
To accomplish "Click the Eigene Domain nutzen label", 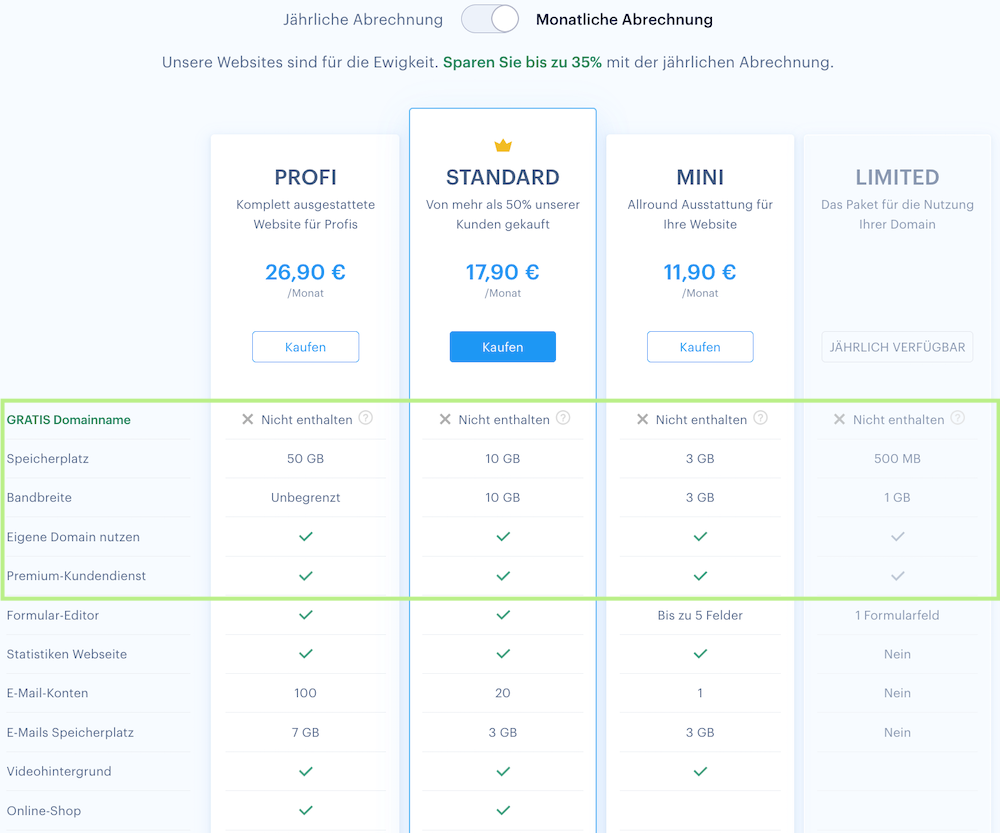I will (x=73, y=537).
